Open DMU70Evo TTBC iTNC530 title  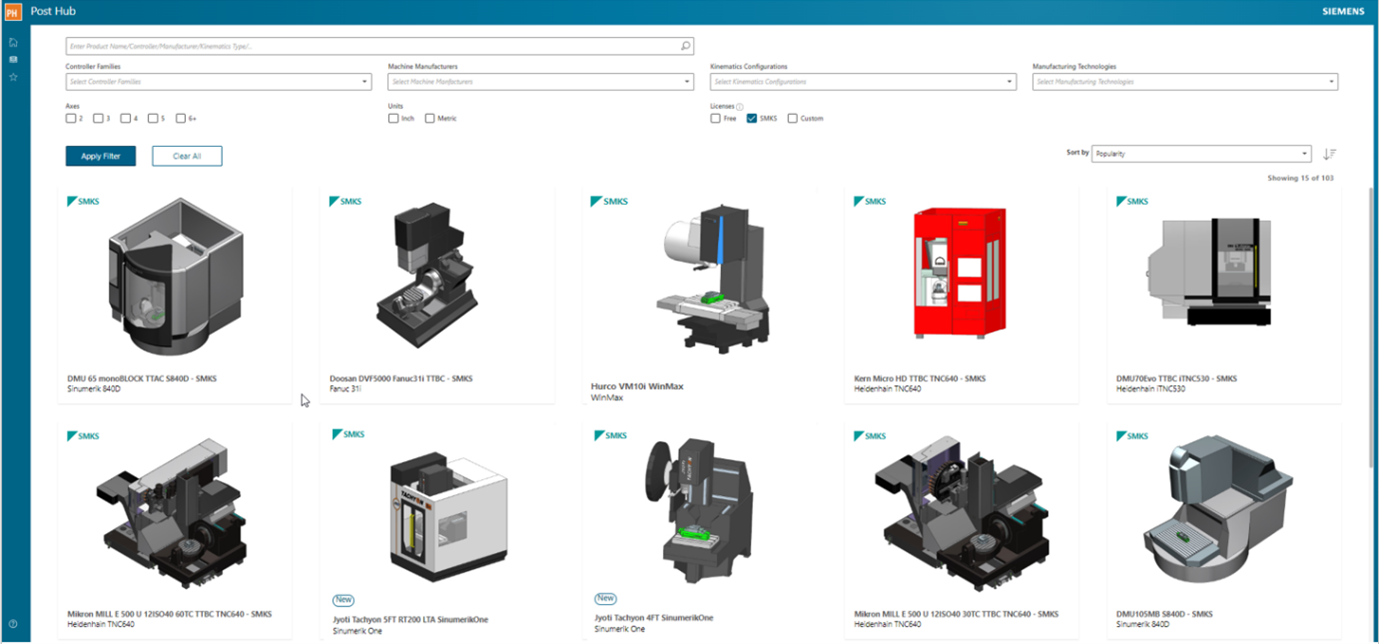[x=1177, y=379]
